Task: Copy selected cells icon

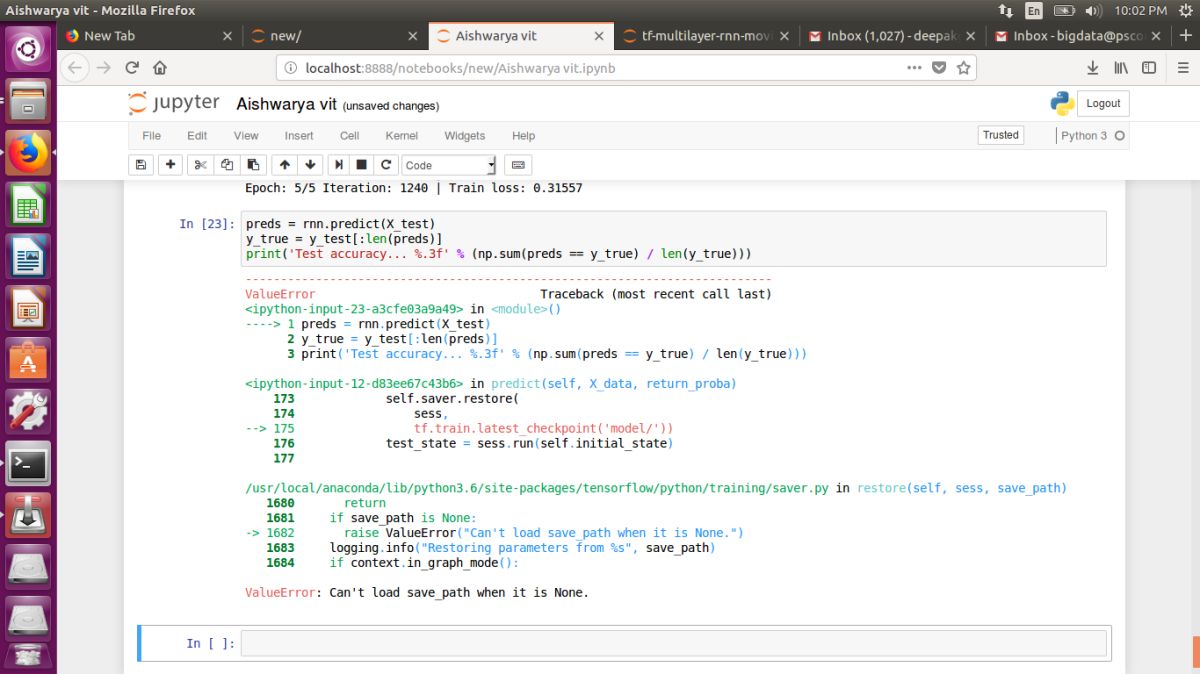Action: (x=227, y=165)
